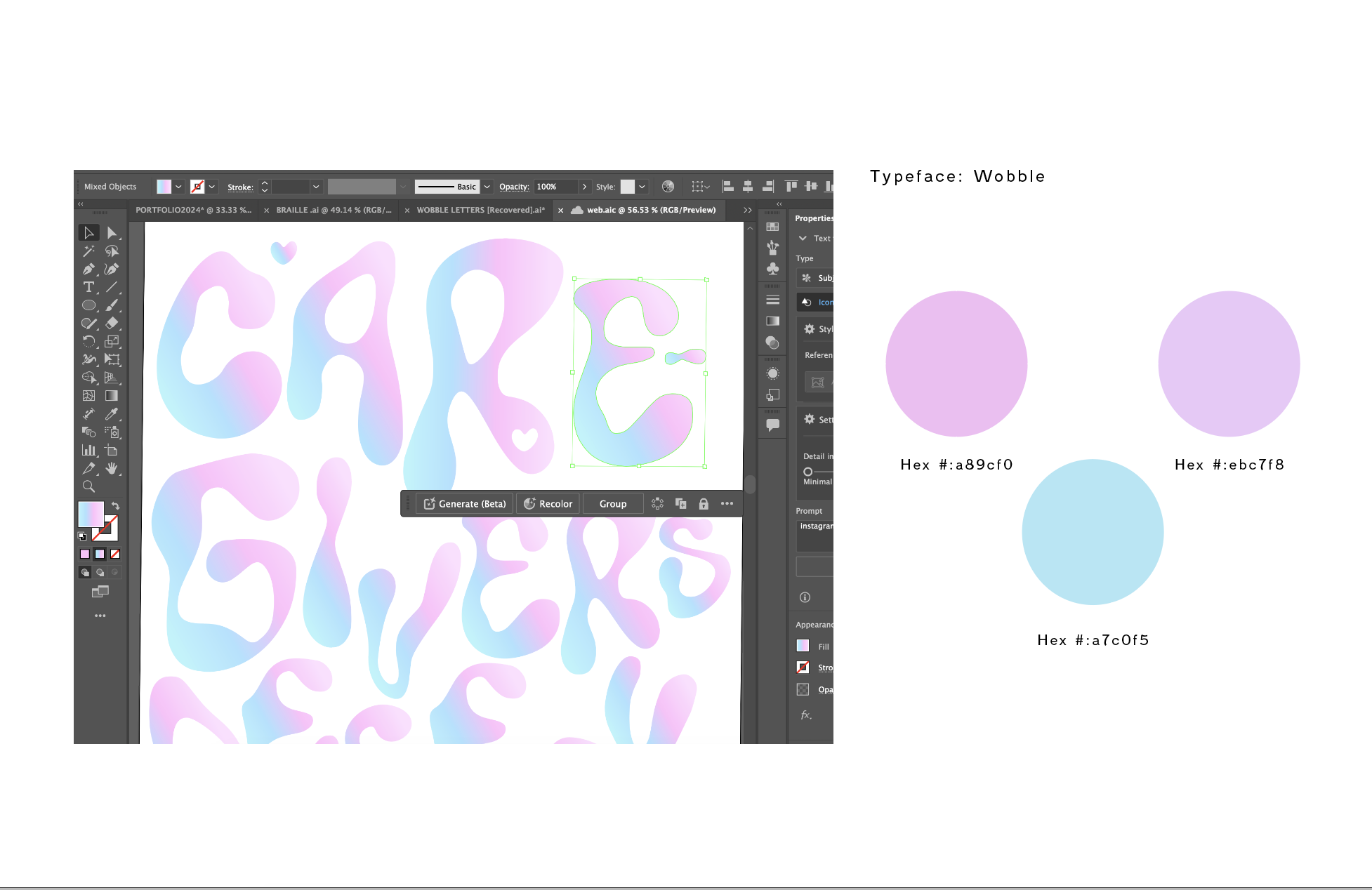
Task: Click the gradient Fill swatch in toolbar
Action: 91,514
